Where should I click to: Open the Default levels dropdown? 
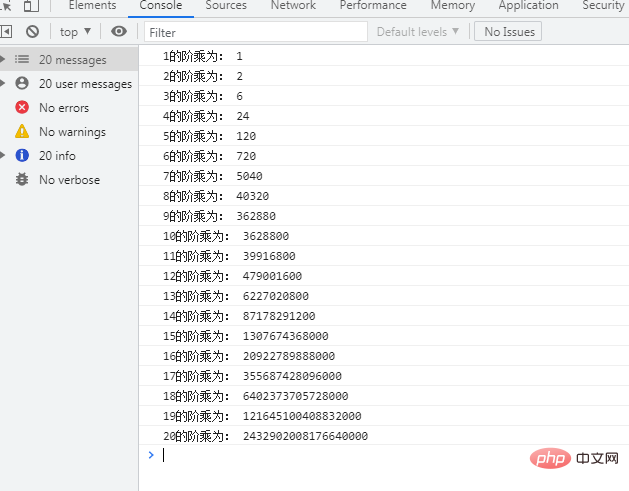point(417,32)
